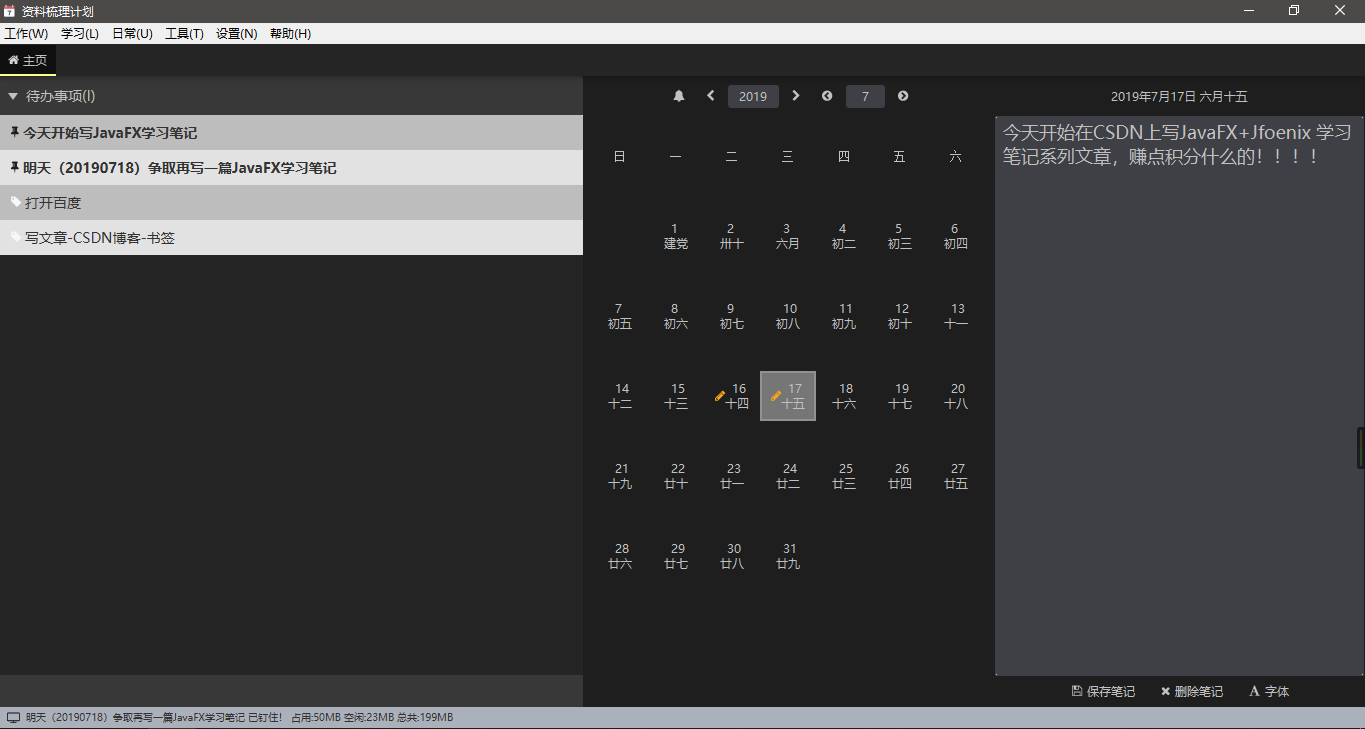Collapse the 待办事项 section triangle
This screenshot has height=729, width=1365.
pyautogui.click(x=13, y=96)
